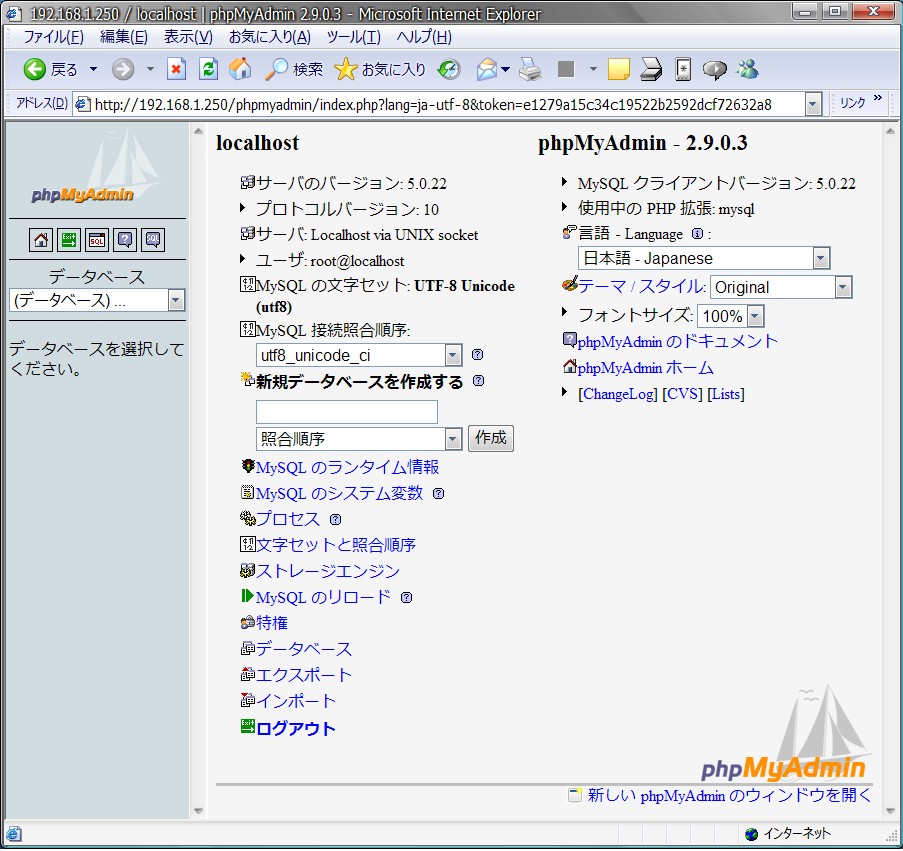Screen dimensions: 903x851
Task: Click help icon beside MySQL のシステム変数
Action: (x=438, y=494)
